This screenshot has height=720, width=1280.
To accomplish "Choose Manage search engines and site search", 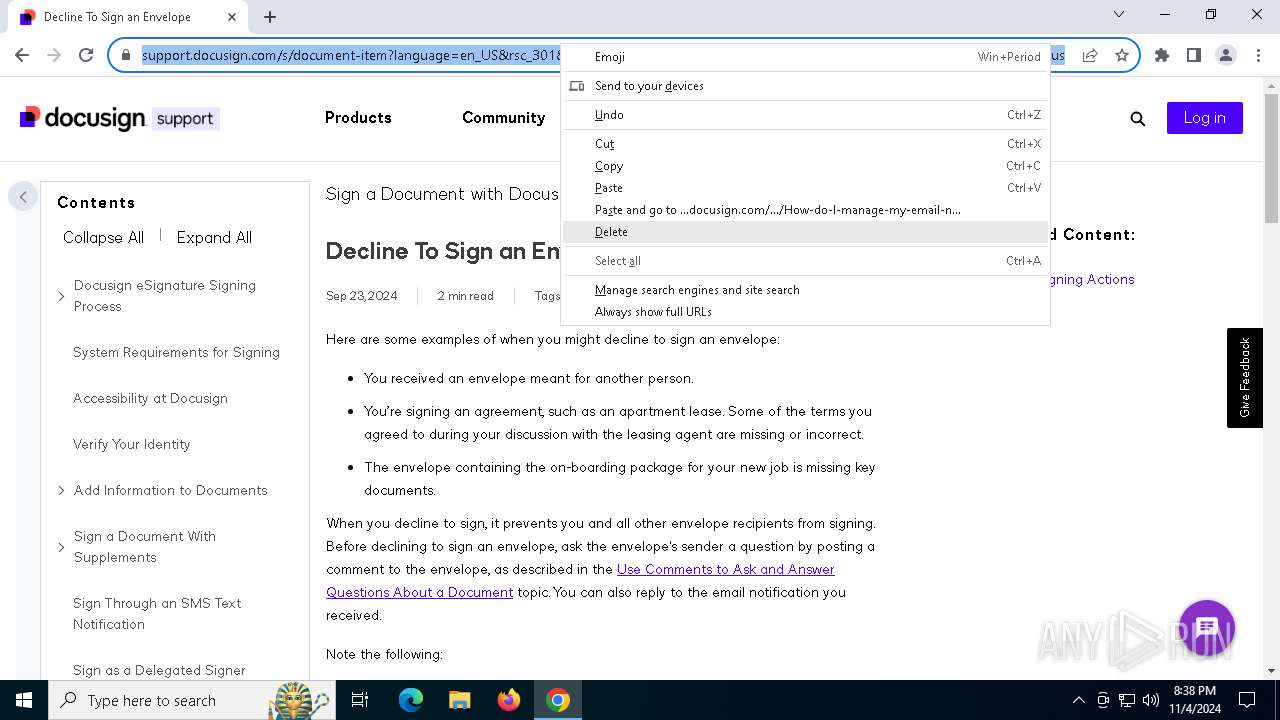I will pos(805,290).
